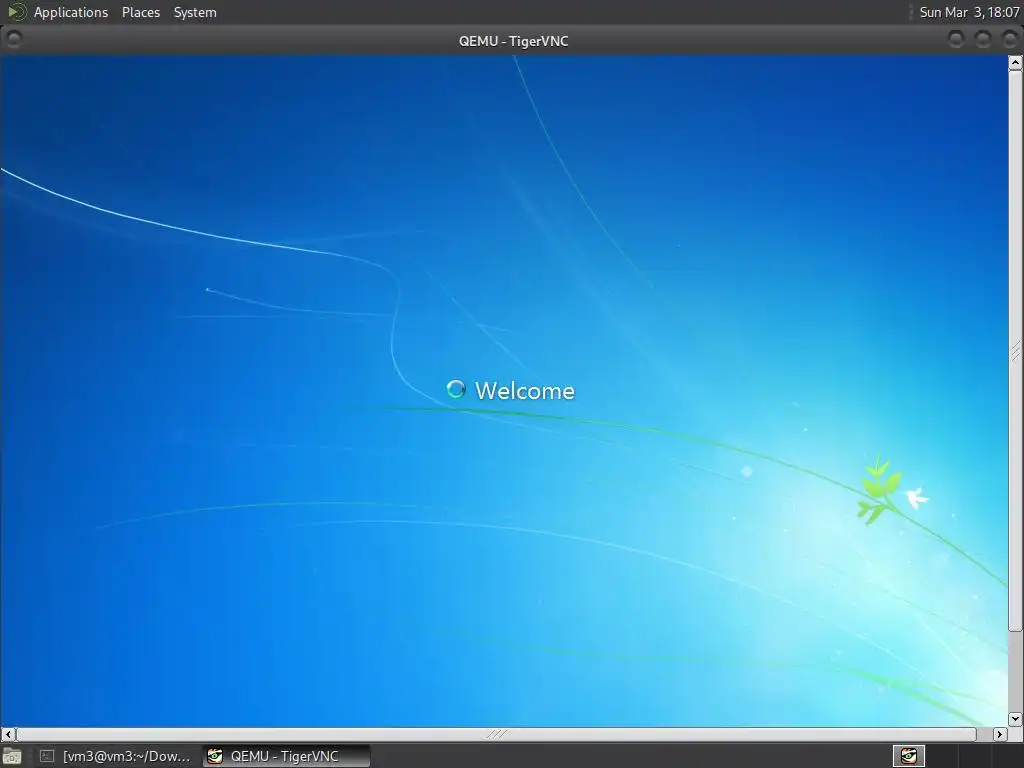Click the horizontal scrollbar right arrow
Image resolution: width=1024 pixels, height=768 pixels.
pyautogui.click(x=1000, y=734)
